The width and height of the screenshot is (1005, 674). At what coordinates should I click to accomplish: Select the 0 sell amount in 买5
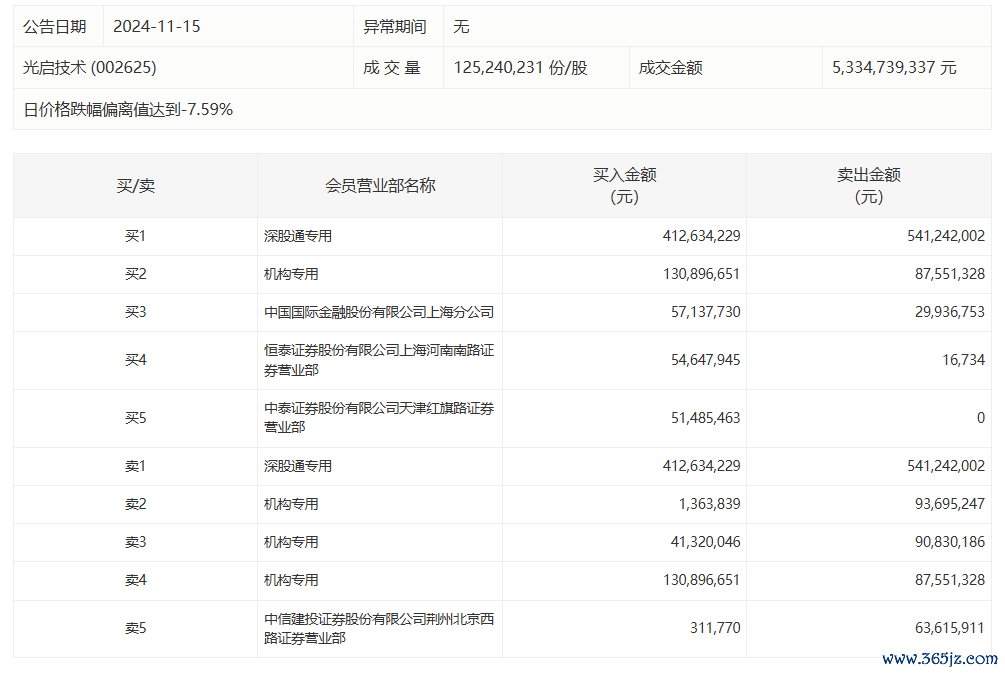point(981,418)
